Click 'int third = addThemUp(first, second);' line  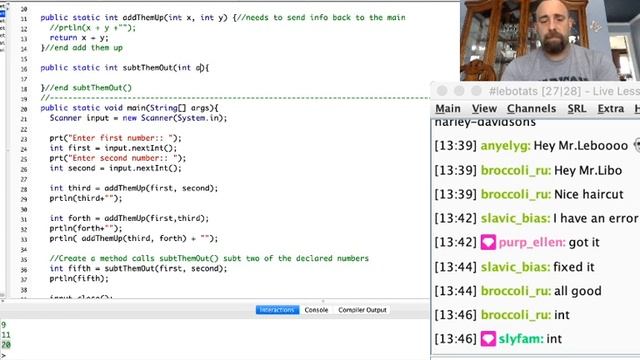pos(134,188)
